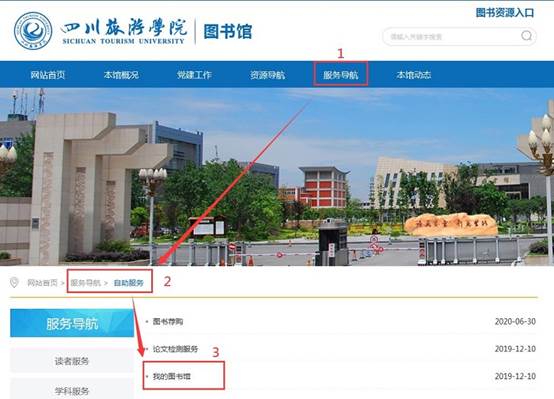This screenshot has width=554, height=399.
Task: Select 读者服务 in the sidebar
Action: [72, 361]
